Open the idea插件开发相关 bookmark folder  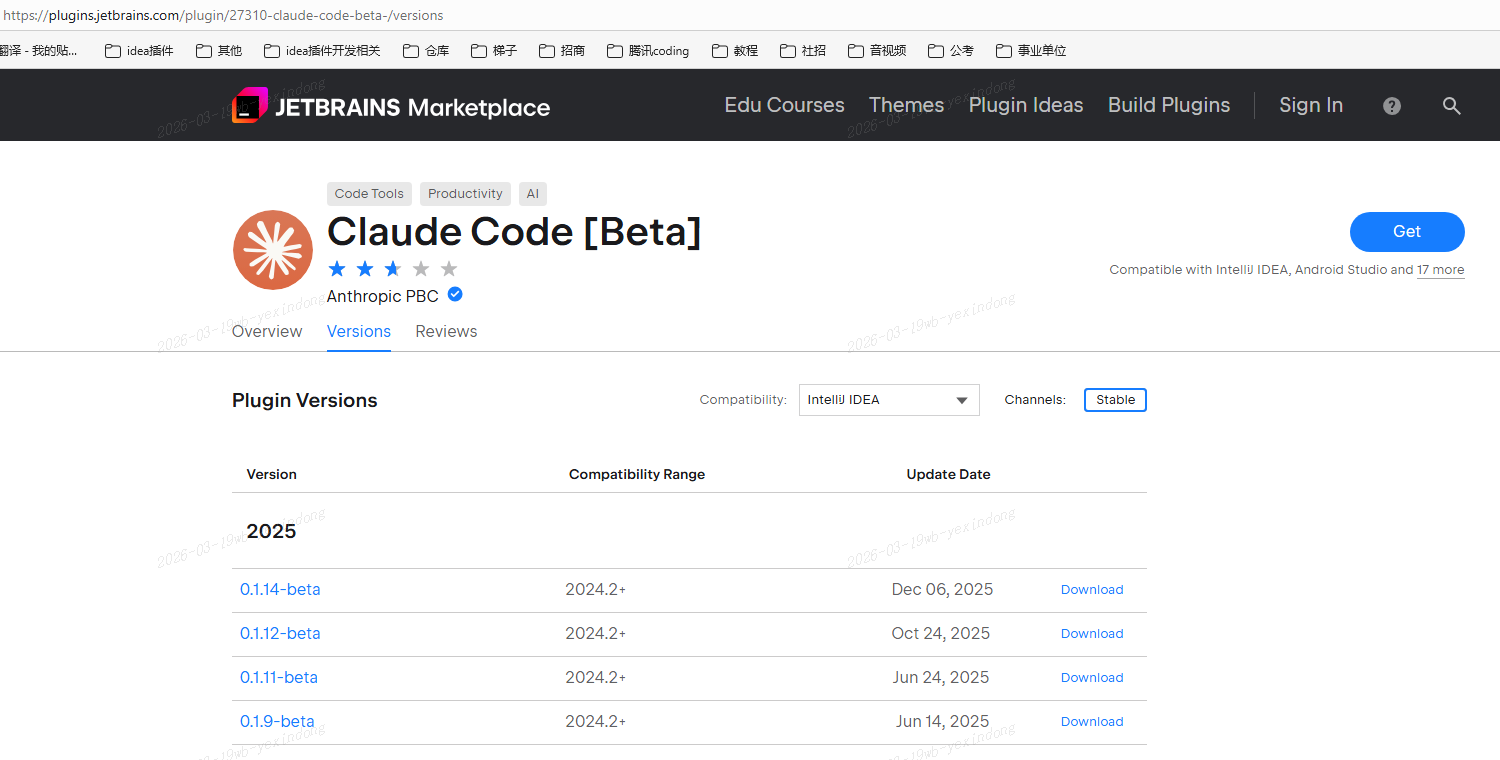pyautogui.click(x=322, y=50)
